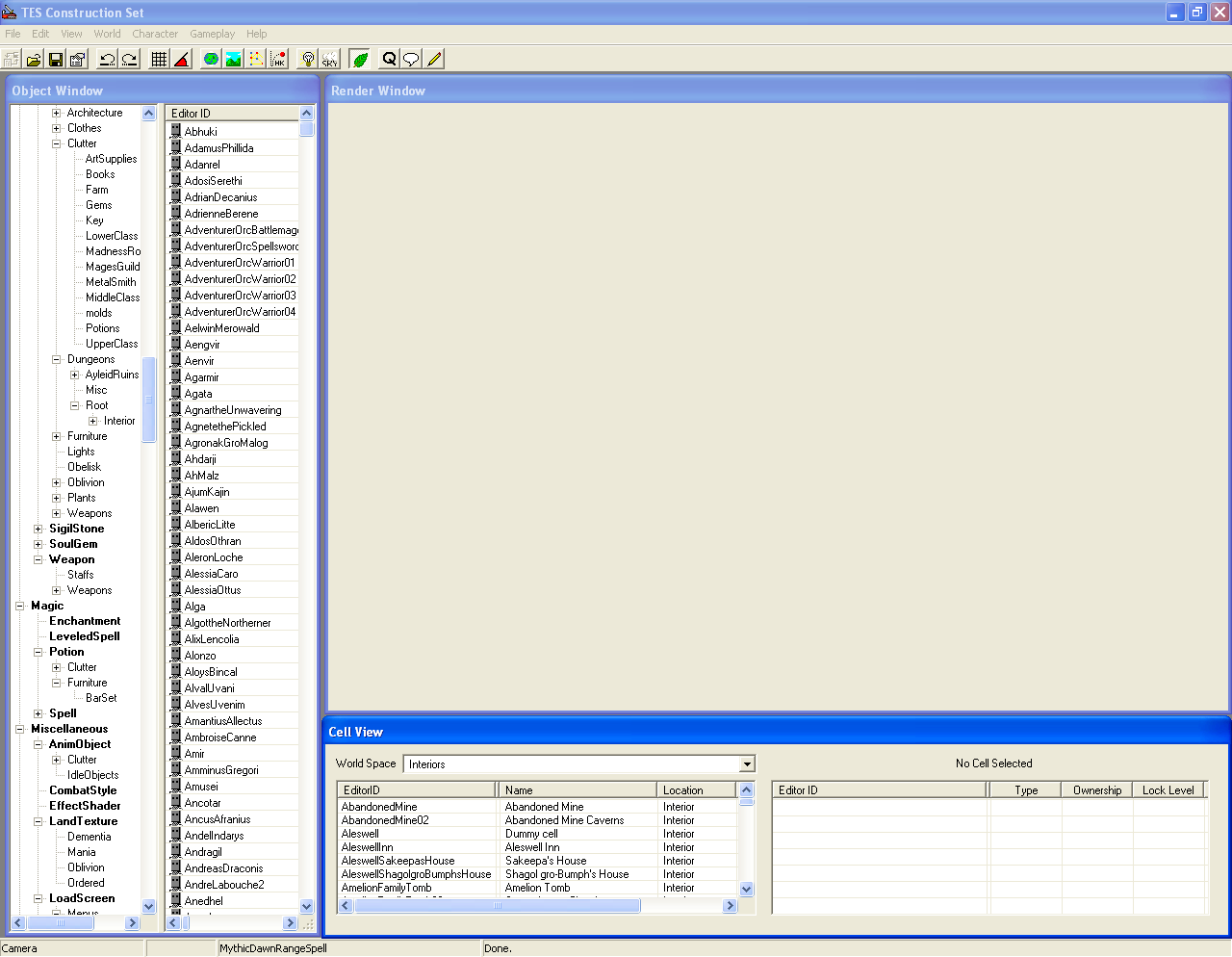This screenshot has width=1232, height=957.
Task: Collapse the Dungeons tree node
Action: 56,359
